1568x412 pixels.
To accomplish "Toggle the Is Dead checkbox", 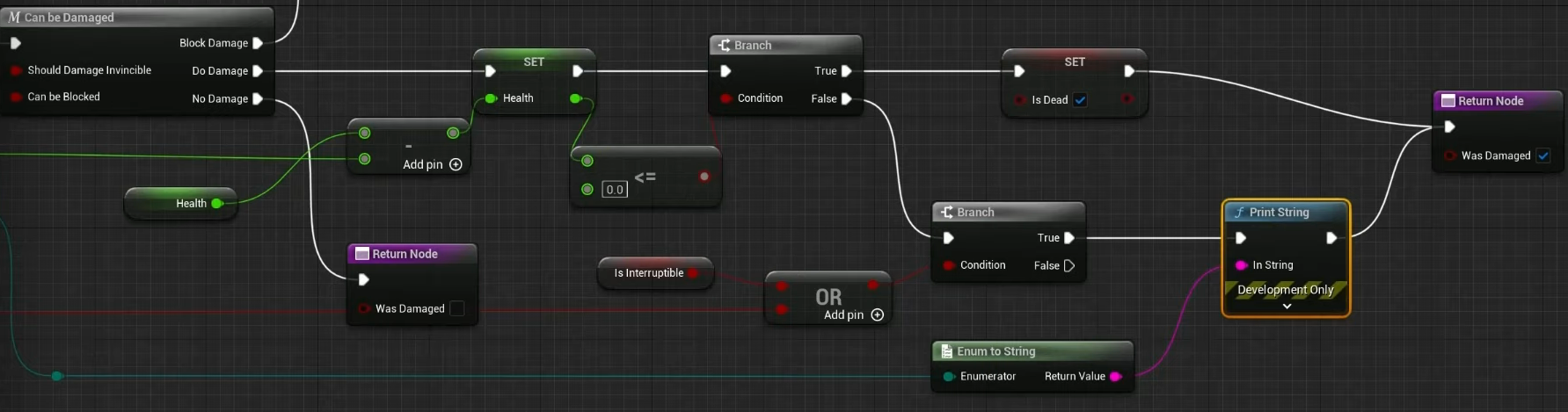I will pos(1080,100).
